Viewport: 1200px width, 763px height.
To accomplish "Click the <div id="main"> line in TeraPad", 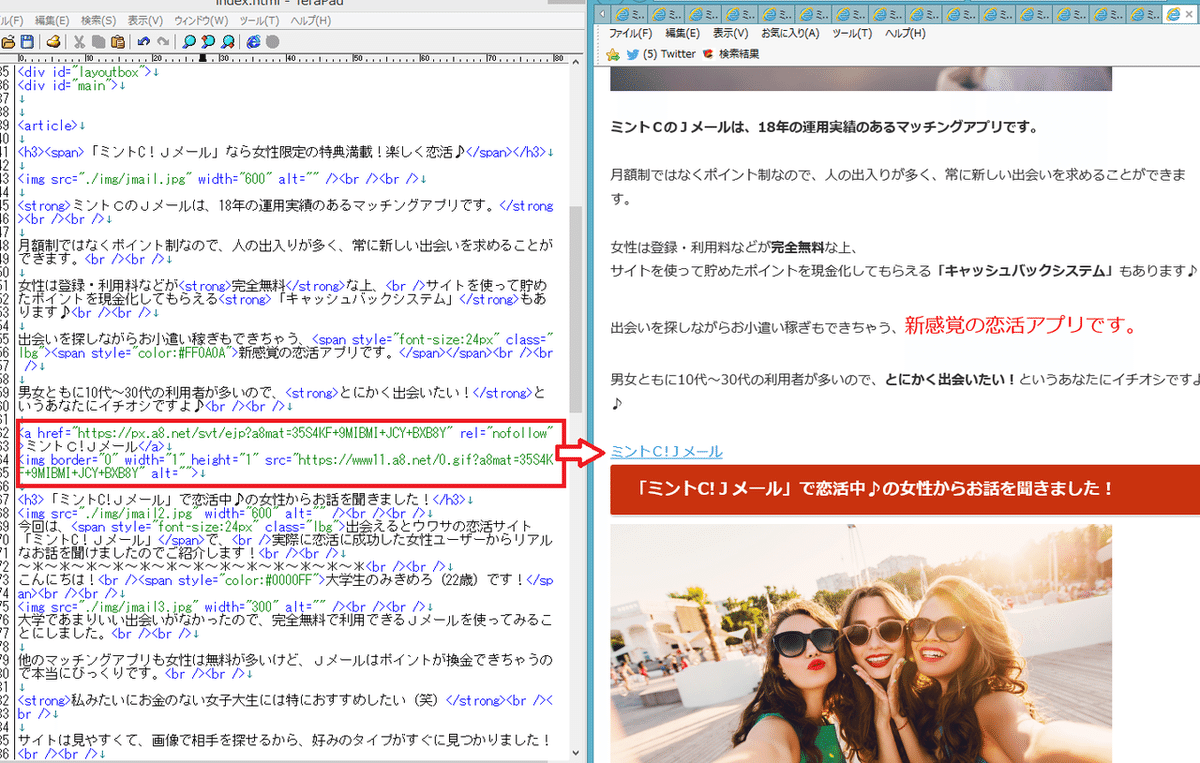I will pyautogui.click(x=72, y=86).
